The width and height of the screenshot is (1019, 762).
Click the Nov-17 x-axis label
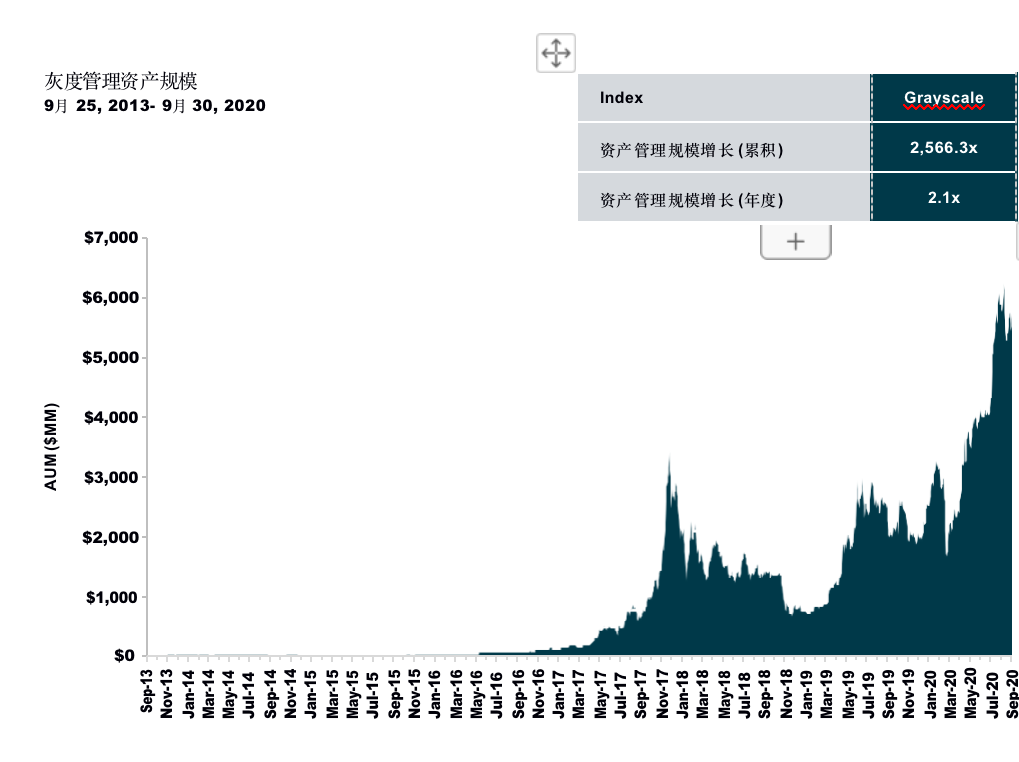tap(662, 692)
